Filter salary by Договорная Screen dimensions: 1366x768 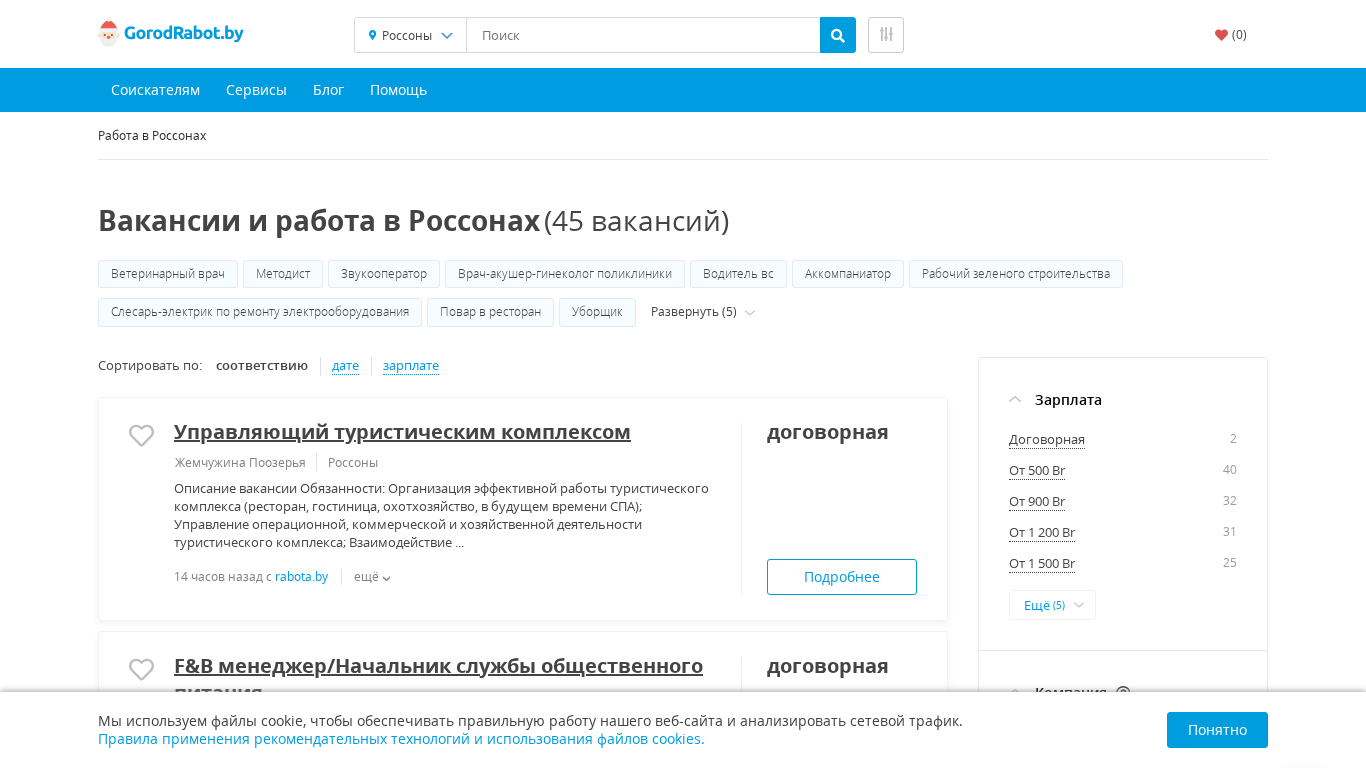pyautogui.click(x=1047, y=440)
